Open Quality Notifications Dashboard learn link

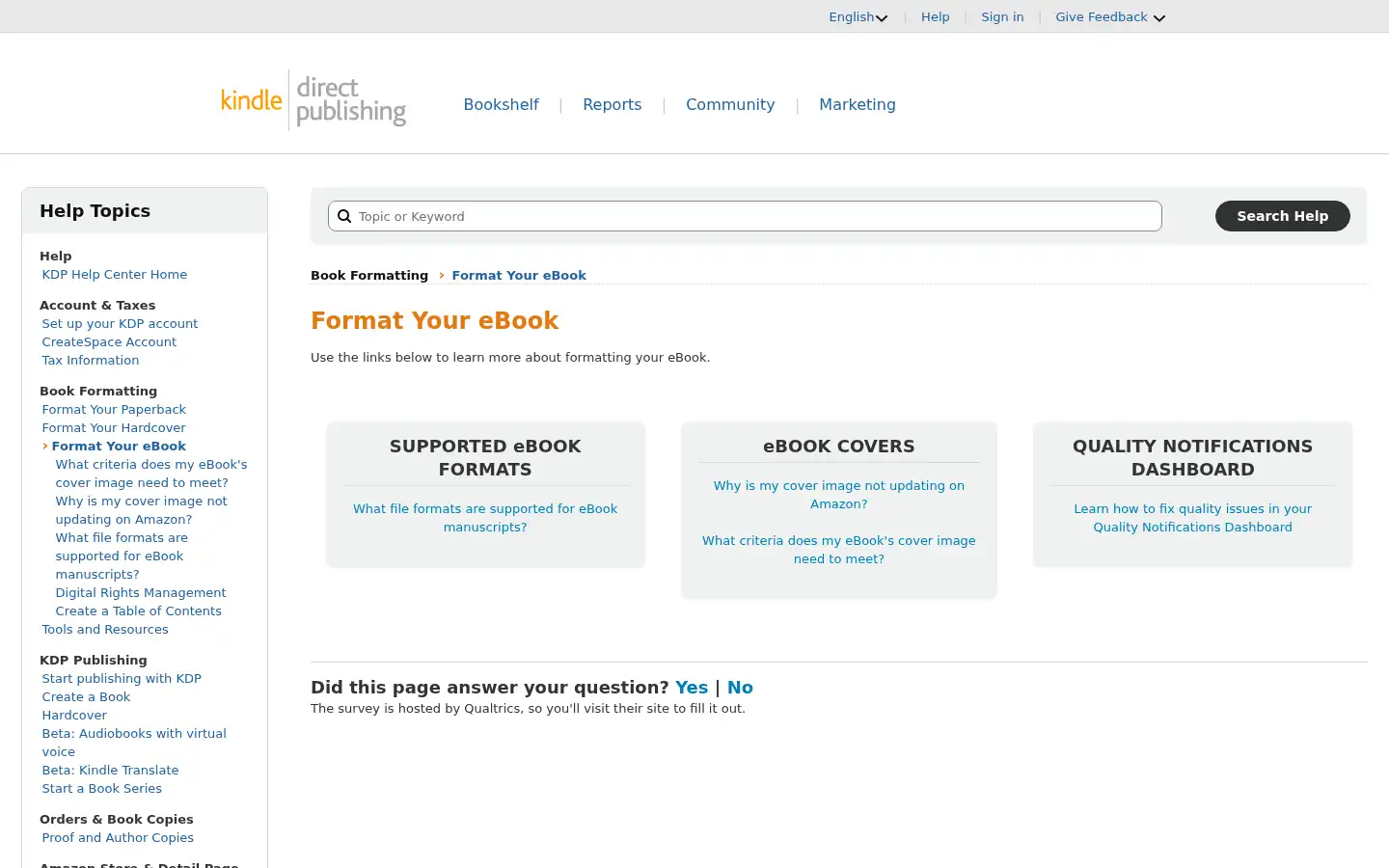(x=1192, y=518)
